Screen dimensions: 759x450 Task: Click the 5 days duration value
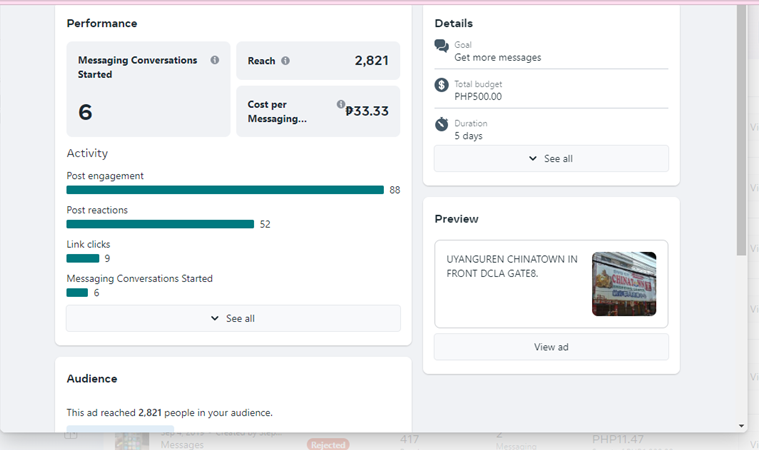[x=468, y=136]
